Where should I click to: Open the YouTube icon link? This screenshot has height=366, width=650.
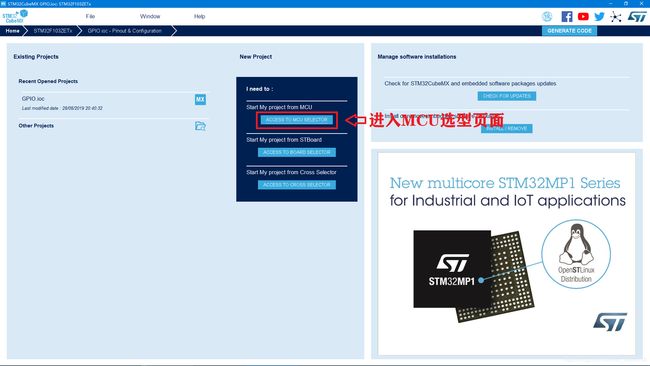pyautogui.click(x=583, y=17)
